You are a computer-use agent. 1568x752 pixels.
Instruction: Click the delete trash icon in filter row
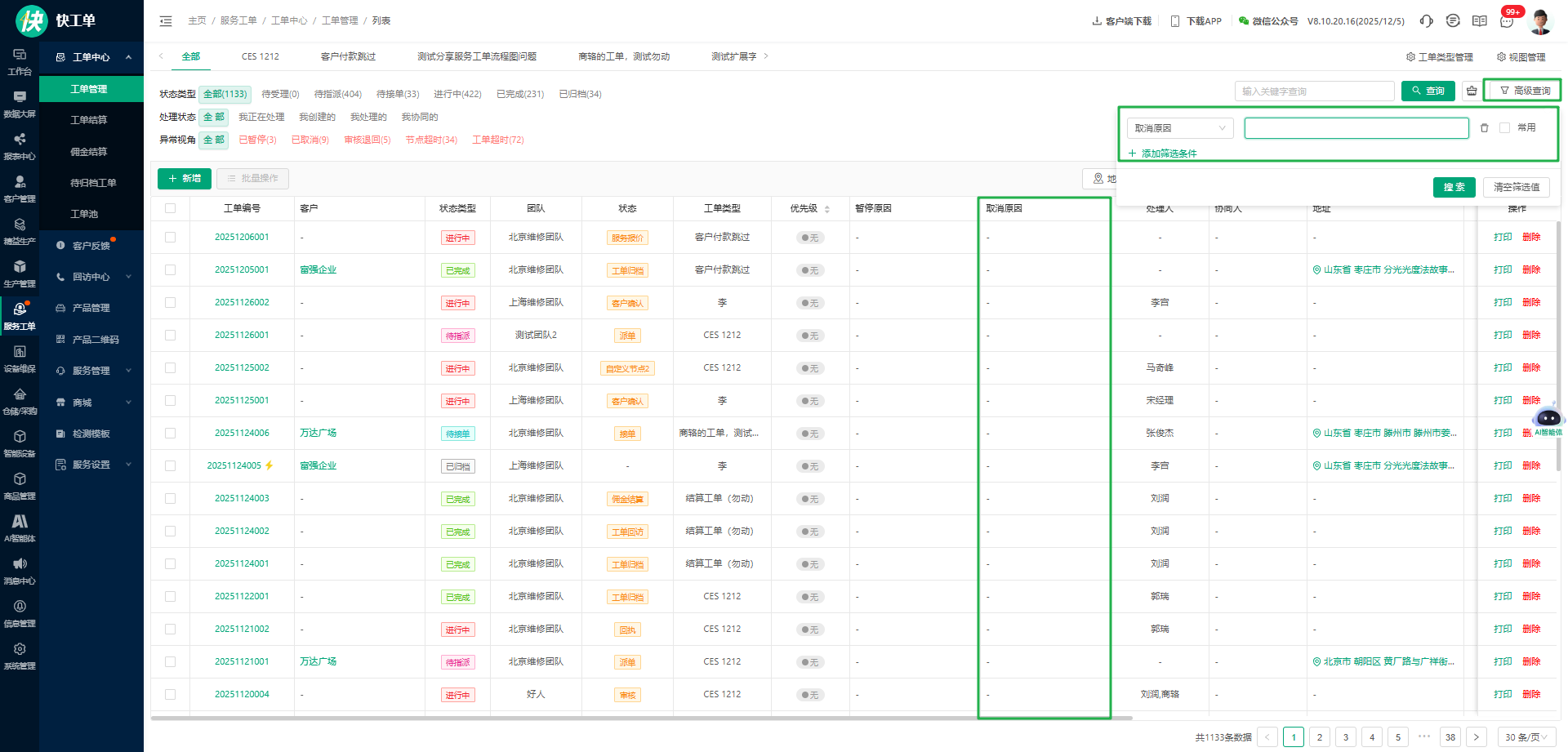(x=1484, y=128)
